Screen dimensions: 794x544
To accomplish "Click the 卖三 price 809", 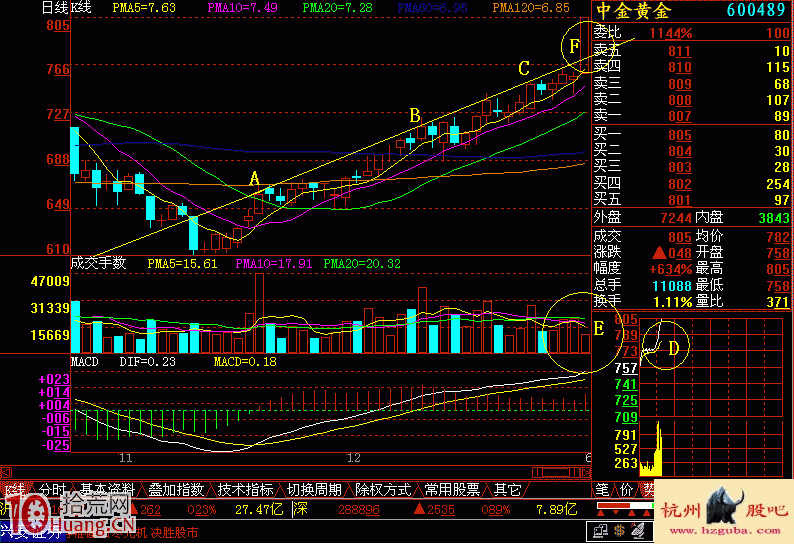I will [x=680, y=84].
